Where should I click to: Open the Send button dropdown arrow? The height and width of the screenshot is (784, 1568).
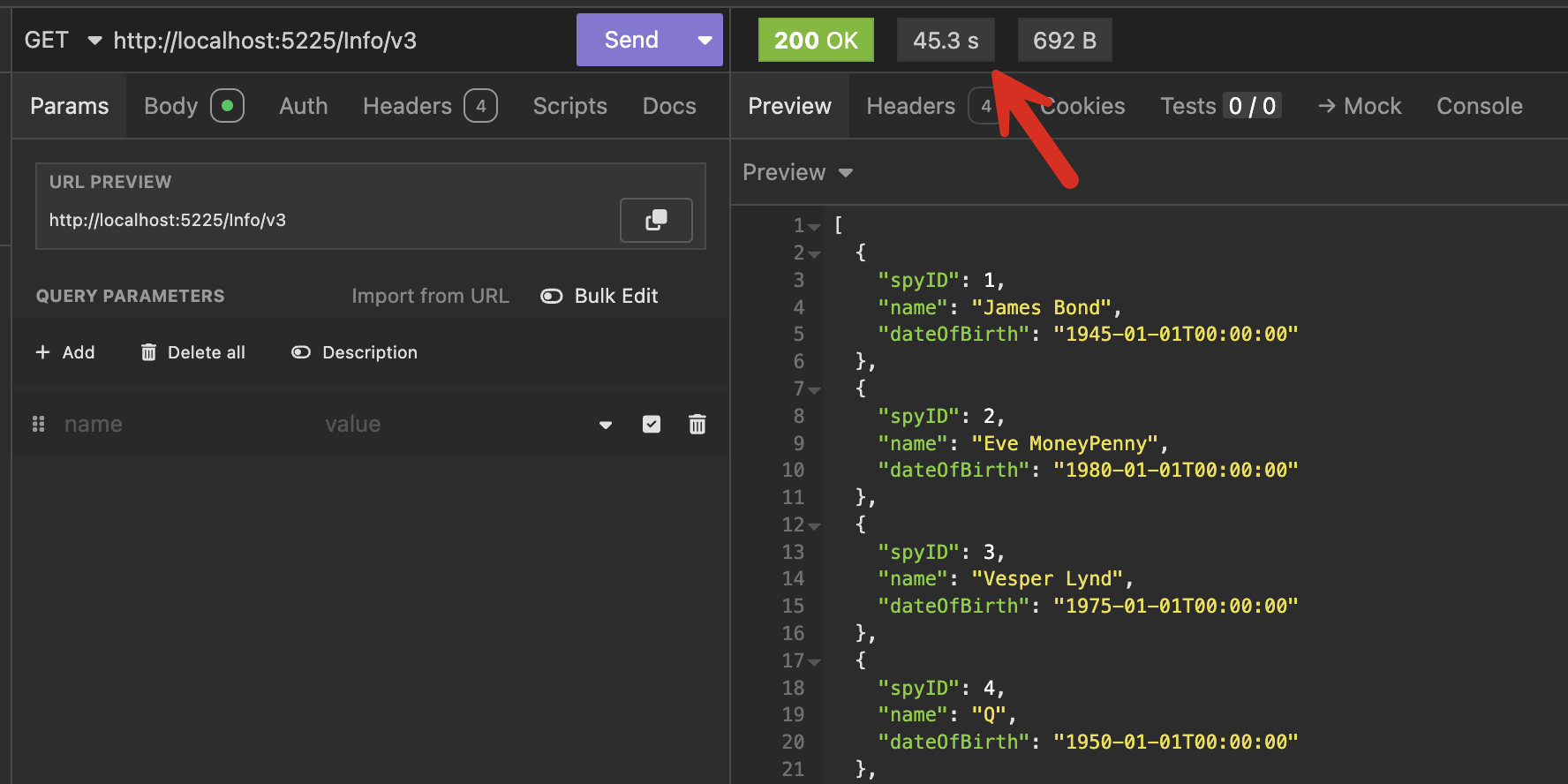click(x=705, y=41)
